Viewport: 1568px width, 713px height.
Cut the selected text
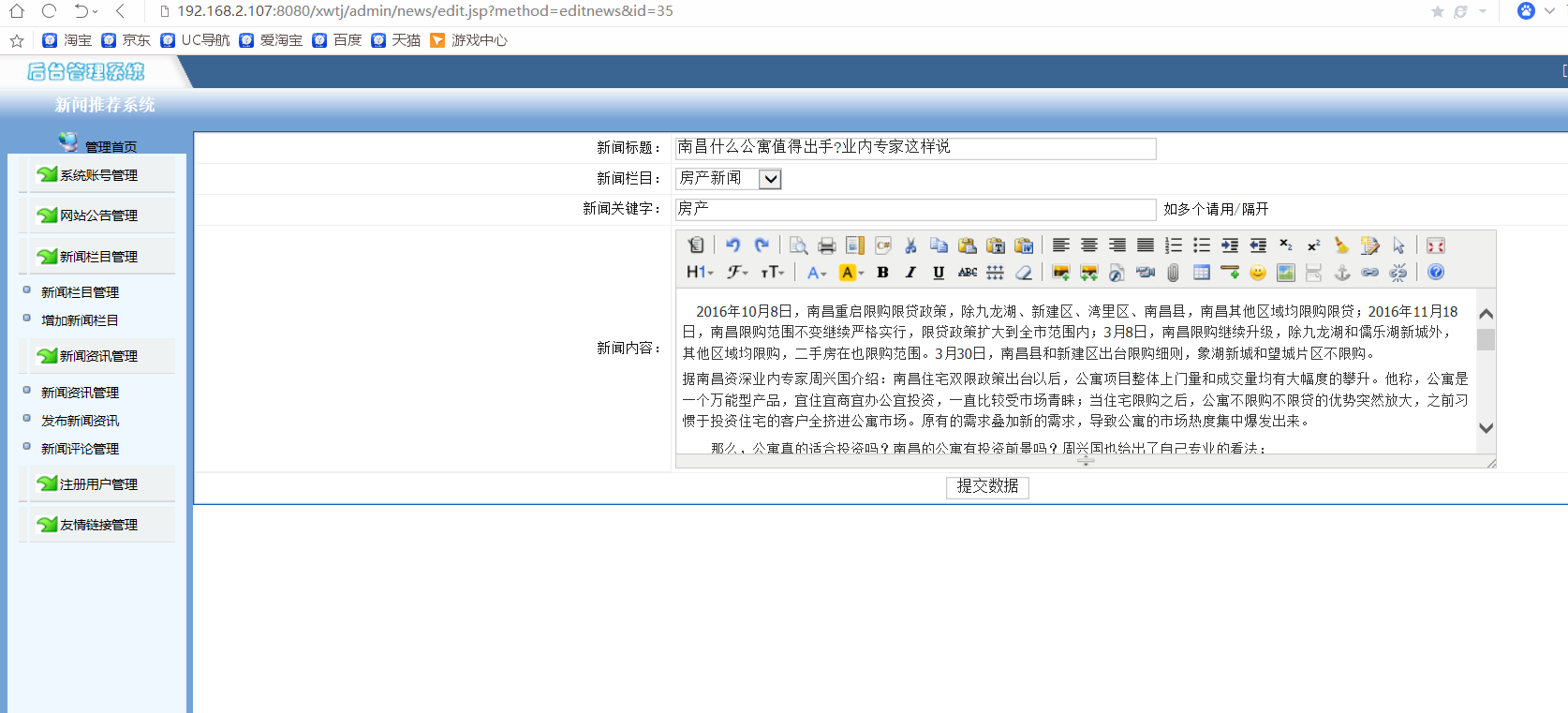coord(910,245)
